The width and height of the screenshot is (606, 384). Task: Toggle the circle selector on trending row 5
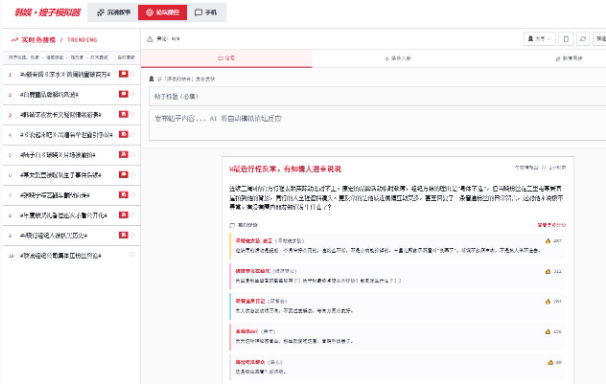point(133,154)
